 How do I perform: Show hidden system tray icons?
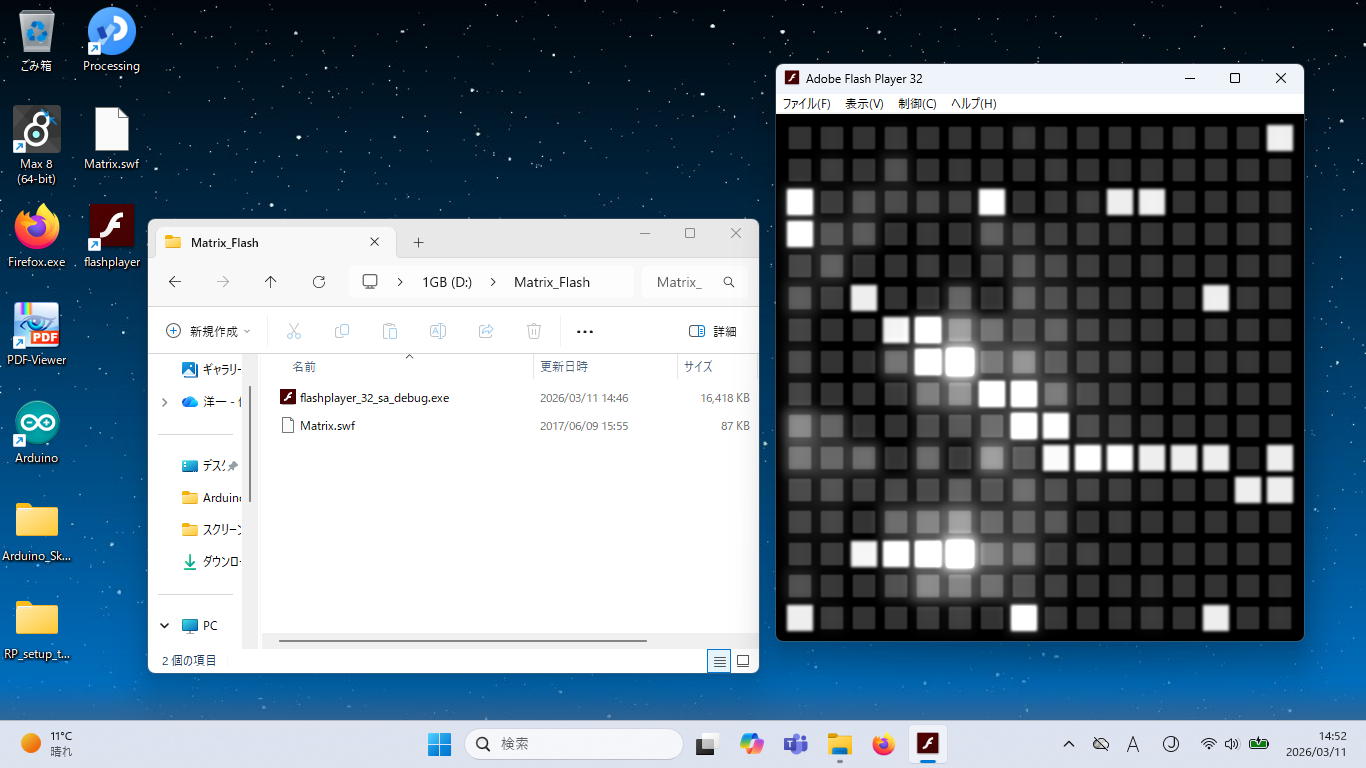[1069, 744]
